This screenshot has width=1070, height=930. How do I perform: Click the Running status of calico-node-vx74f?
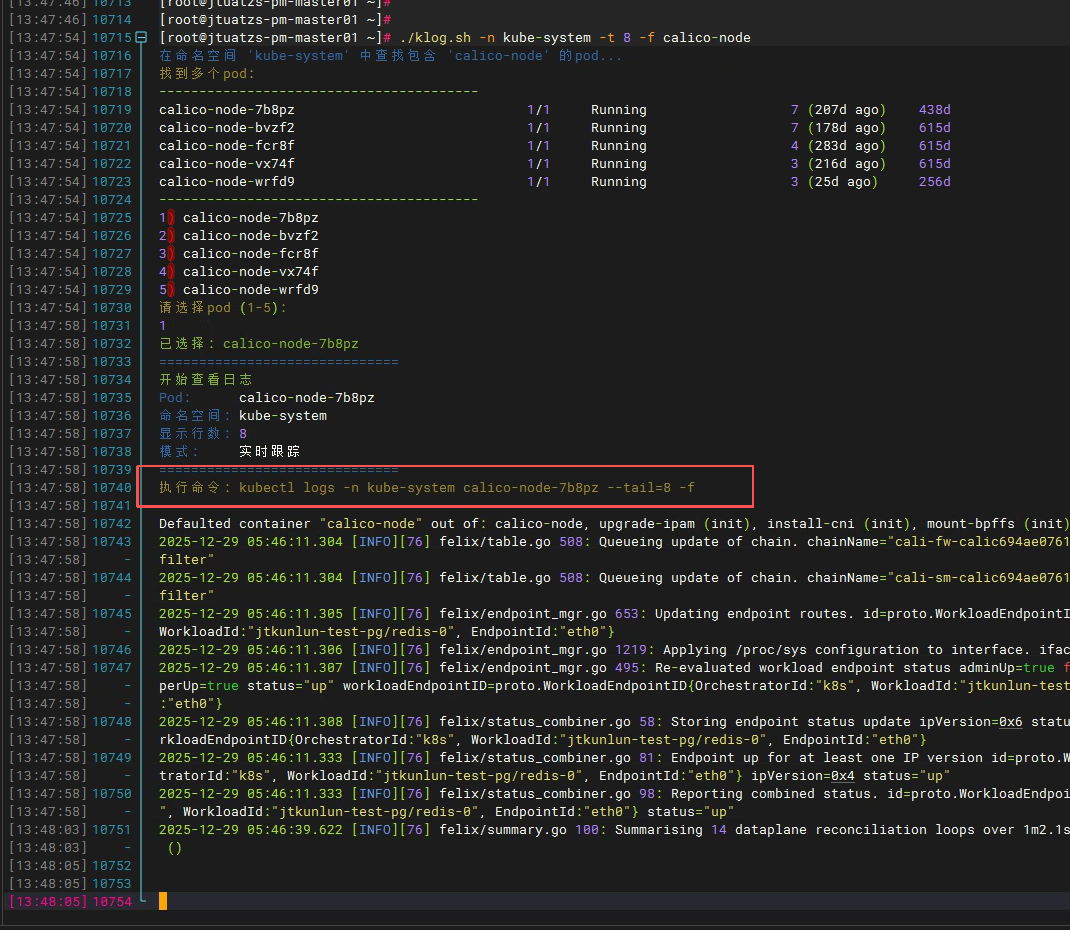coord(618,164)
